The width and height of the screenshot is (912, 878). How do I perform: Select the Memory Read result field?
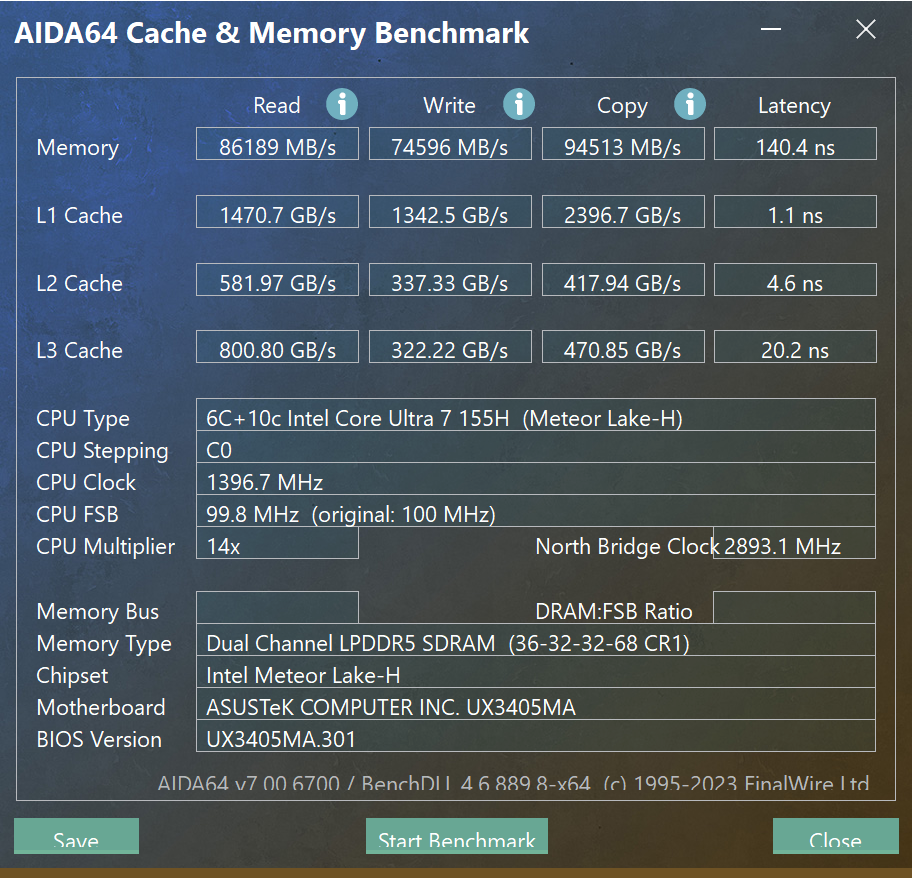(x=277, y=147)
